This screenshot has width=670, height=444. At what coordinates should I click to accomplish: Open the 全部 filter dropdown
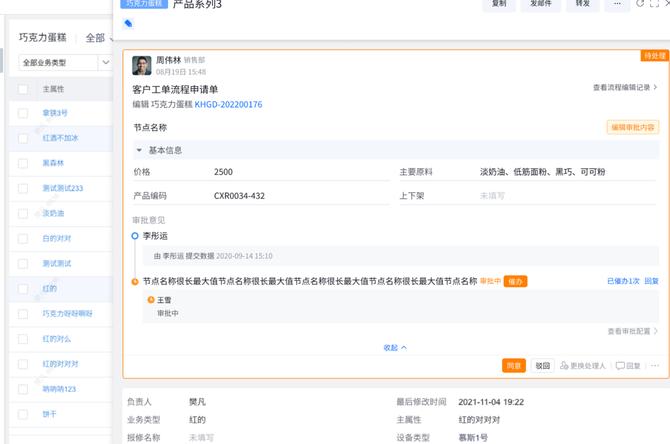[x=99, y=38]
